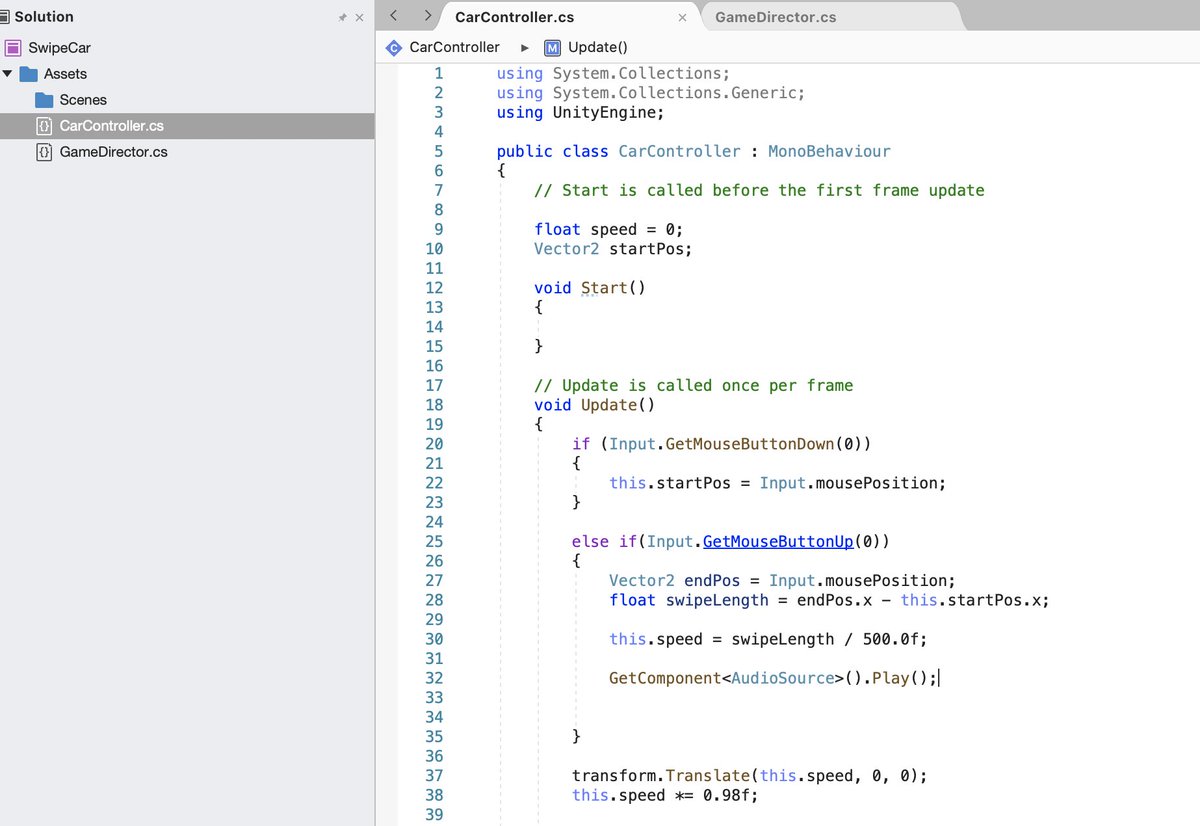Click the Start() method name
1200x826 pixels.
[x=604, y=287]
